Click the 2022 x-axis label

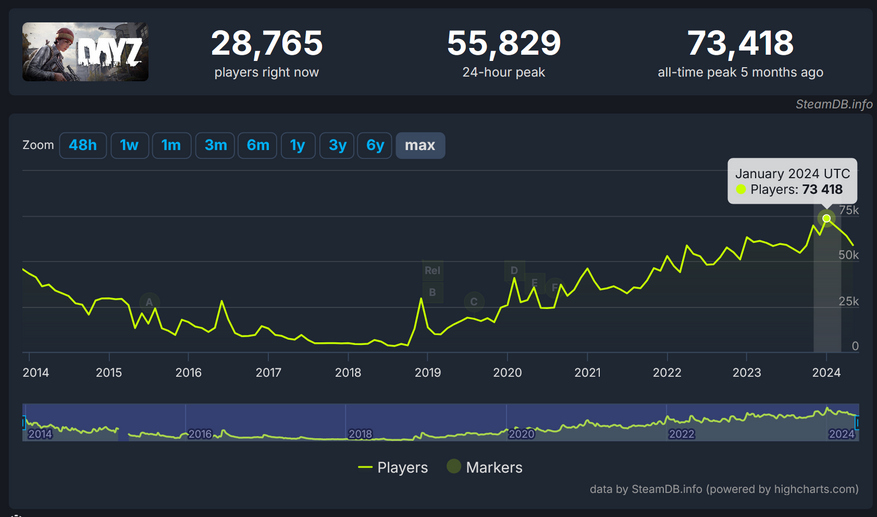[667, 373]
